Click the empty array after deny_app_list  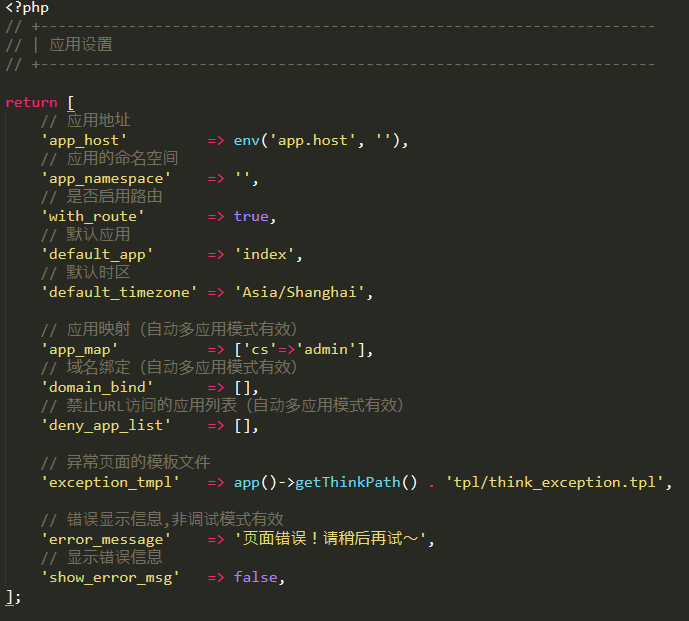click(243, 426)
